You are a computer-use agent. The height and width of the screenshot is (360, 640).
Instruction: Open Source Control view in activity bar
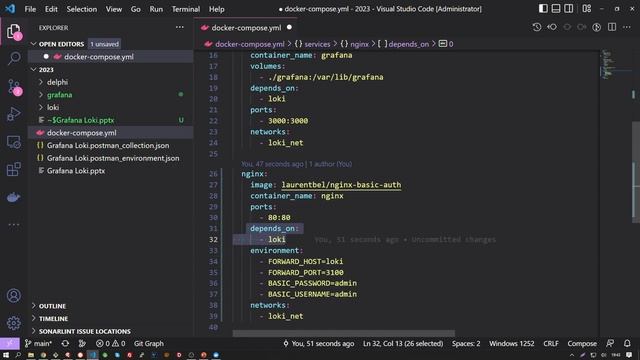13,87
